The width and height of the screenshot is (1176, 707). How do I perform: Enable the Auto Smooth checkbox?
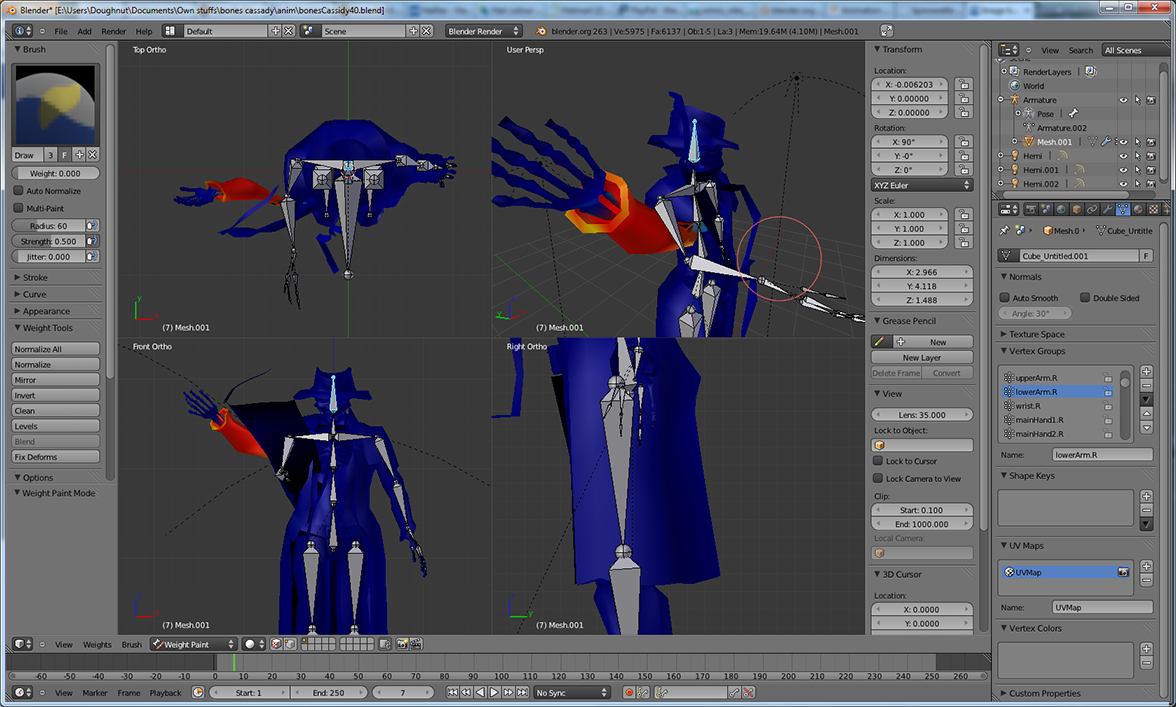[1005, 298]
